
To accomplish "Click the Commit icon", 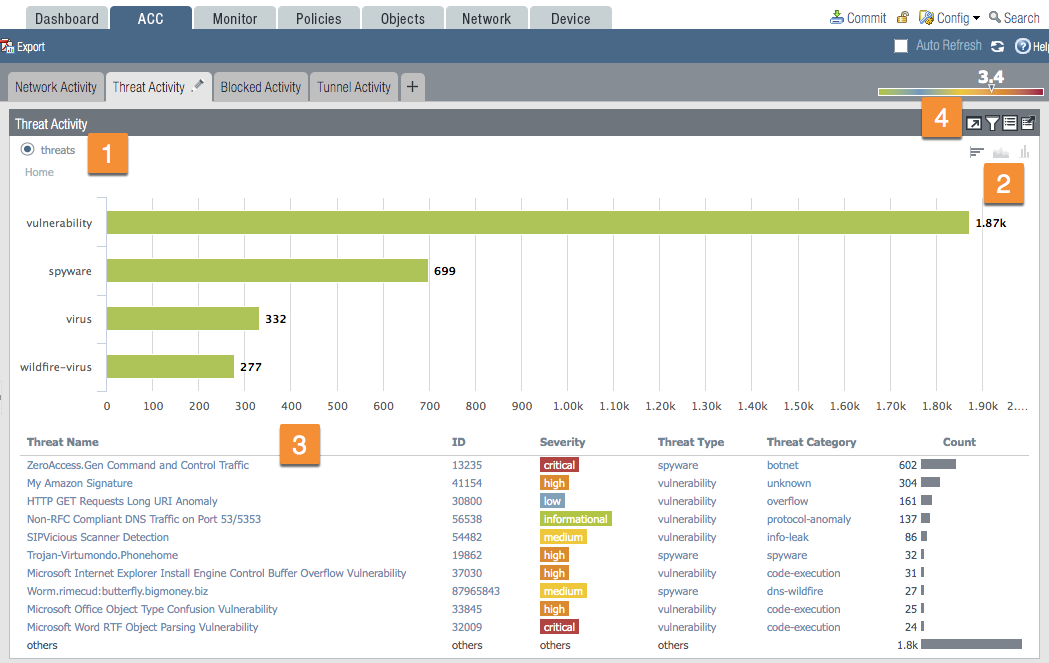I will [x=838, y=18].
